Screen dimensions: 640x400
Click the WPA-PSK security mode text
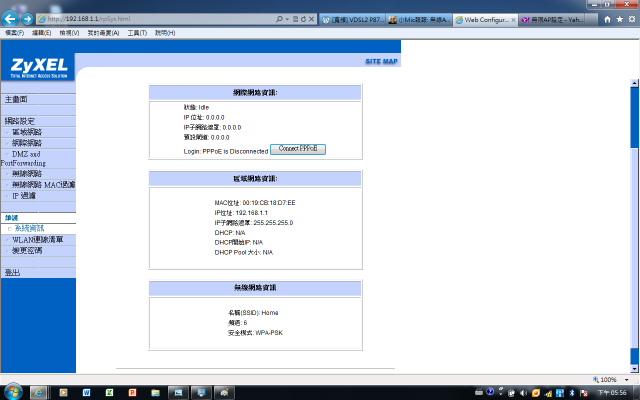pos(269,333)
